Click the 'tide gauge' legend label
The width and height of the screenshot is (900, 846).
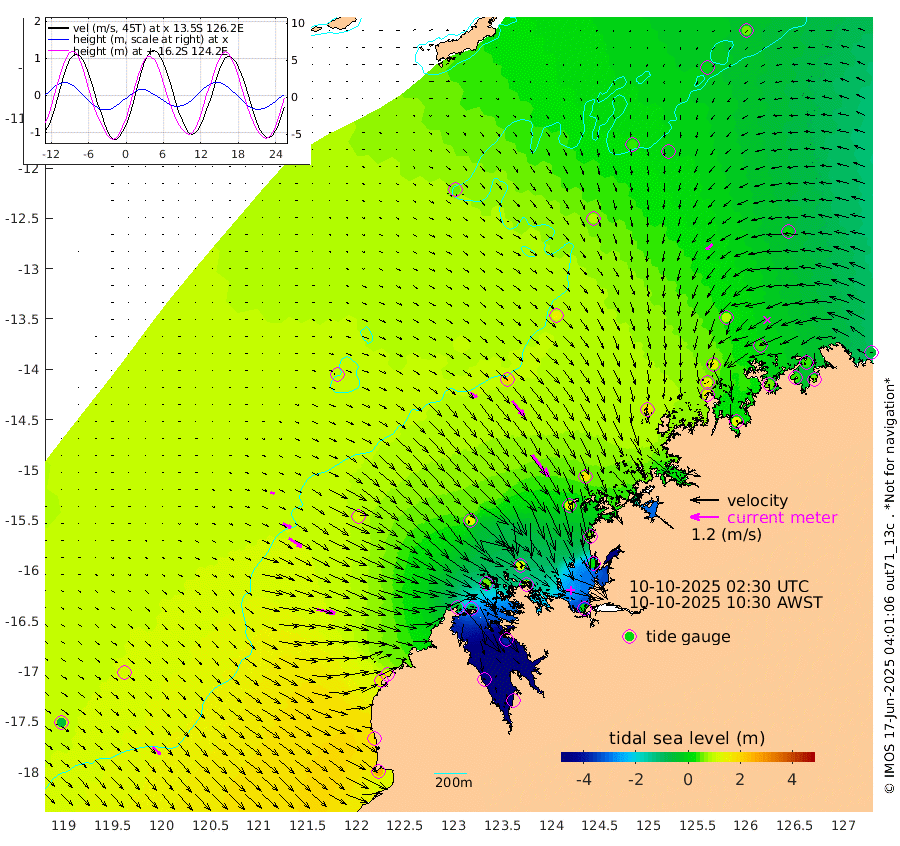point(688,637)
